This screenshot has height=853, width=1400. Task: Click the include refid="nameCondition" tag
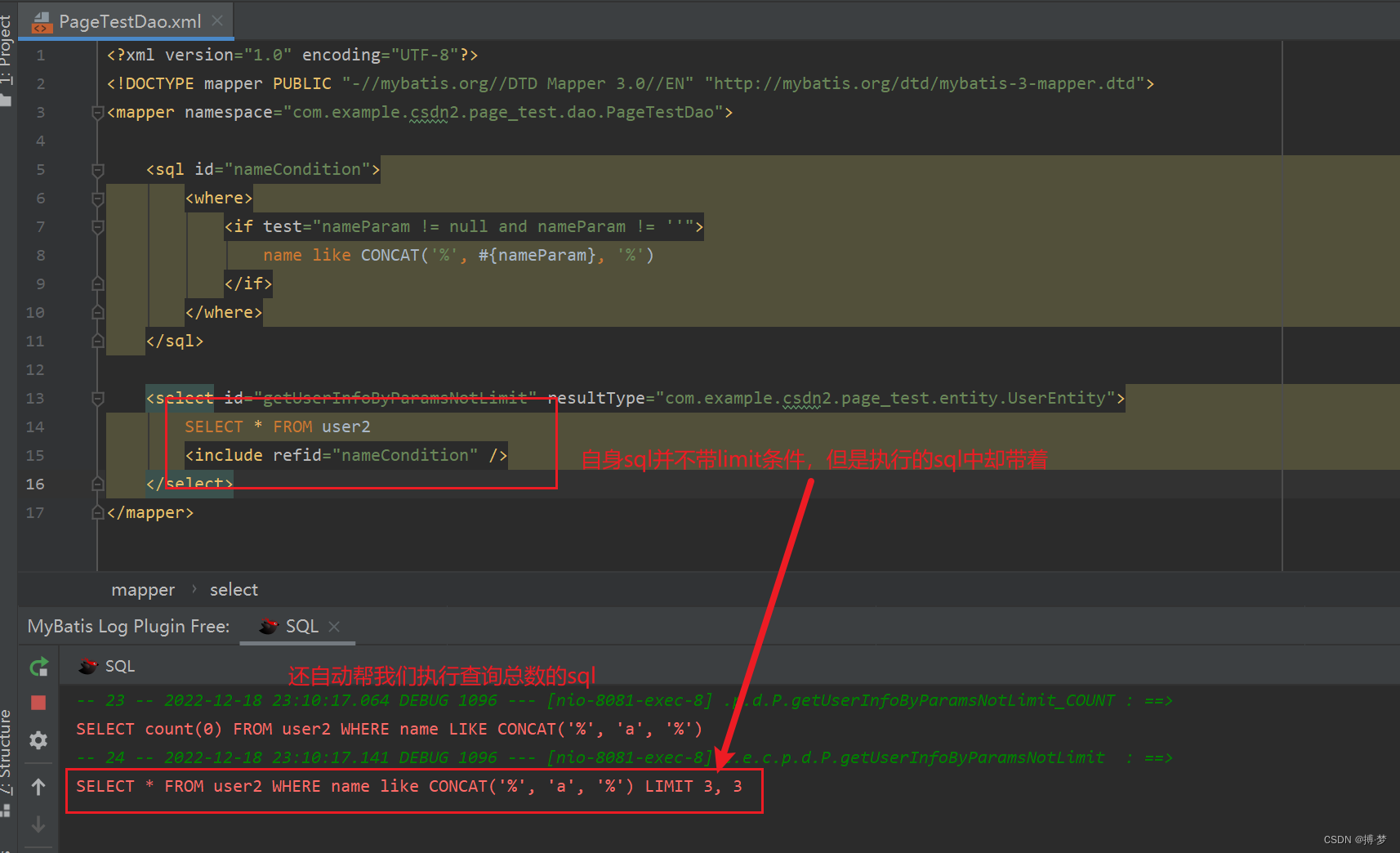346,455
